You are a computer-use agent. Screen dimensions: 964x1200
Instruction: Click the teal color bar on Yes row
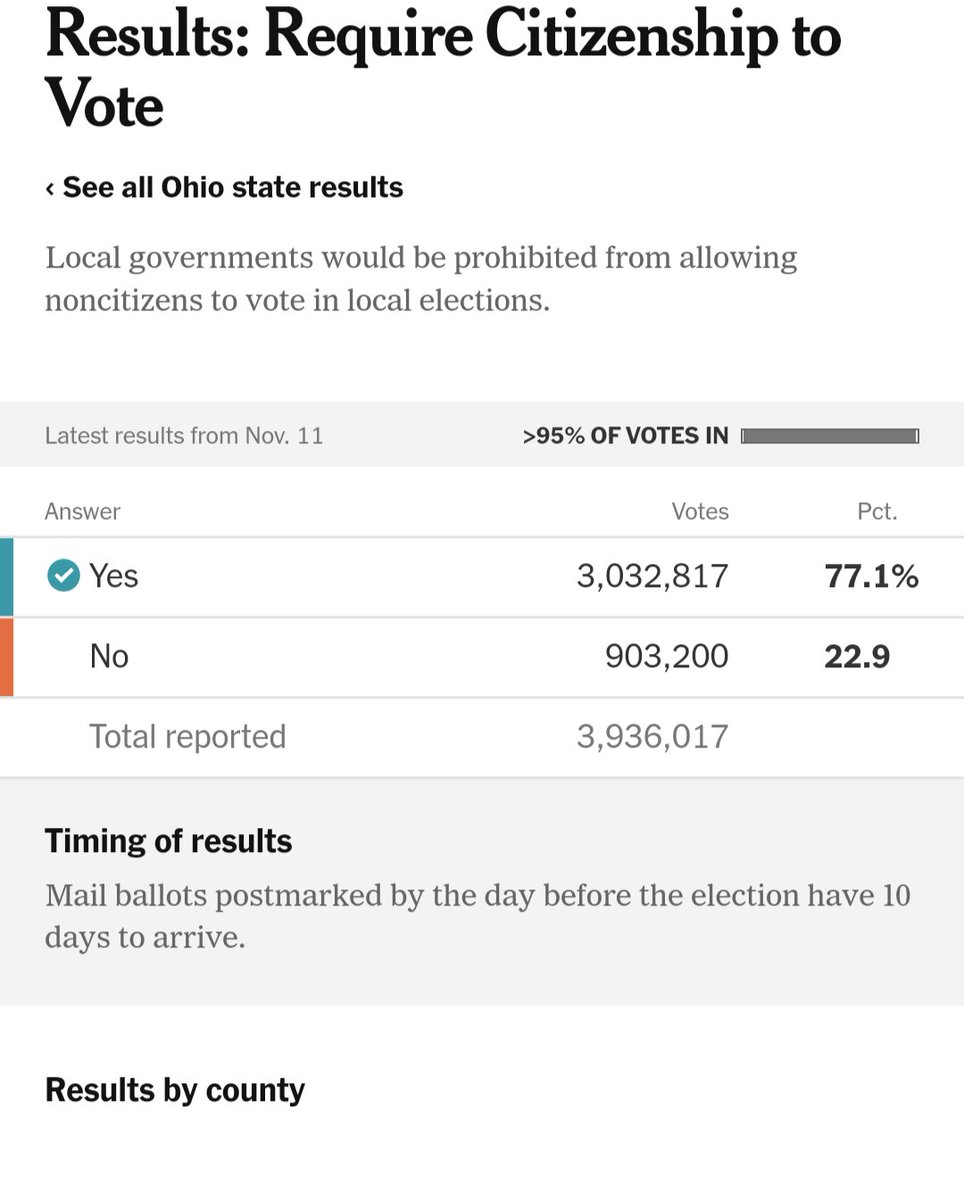(x=6, y=576)
